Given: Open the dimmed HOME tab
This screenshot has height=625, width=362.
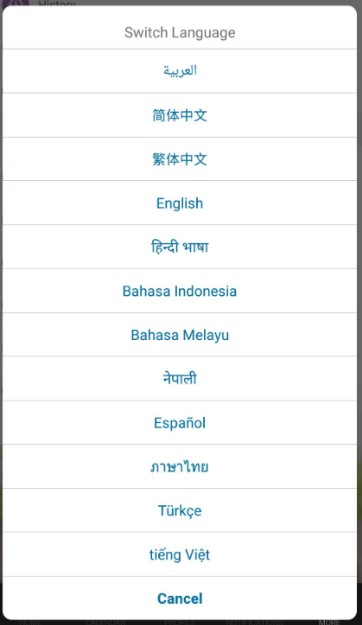Looking at the screenshot, I should tap(31, 622).
